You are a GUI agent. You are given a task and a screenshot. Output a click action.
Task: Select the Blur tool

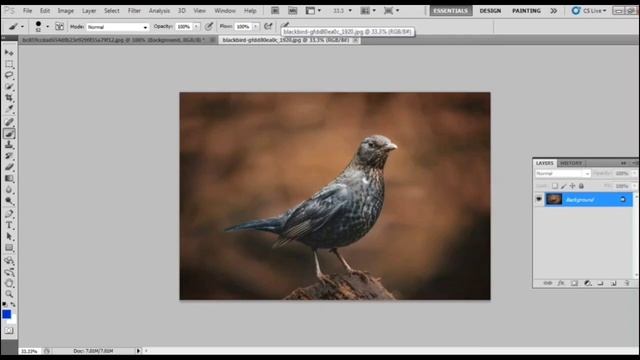tap(9, 190)
